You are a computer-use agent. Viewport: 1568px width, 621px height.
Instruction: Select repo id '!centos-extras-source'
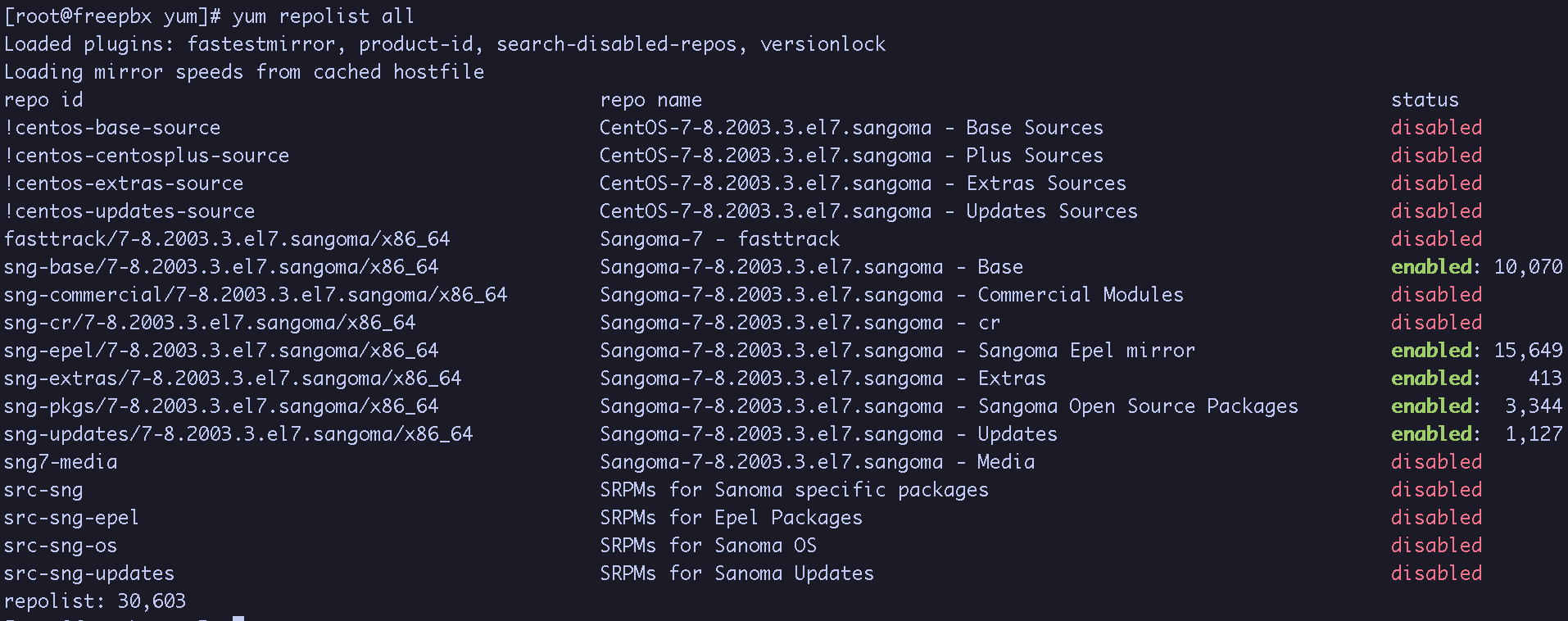click(124, 184)
